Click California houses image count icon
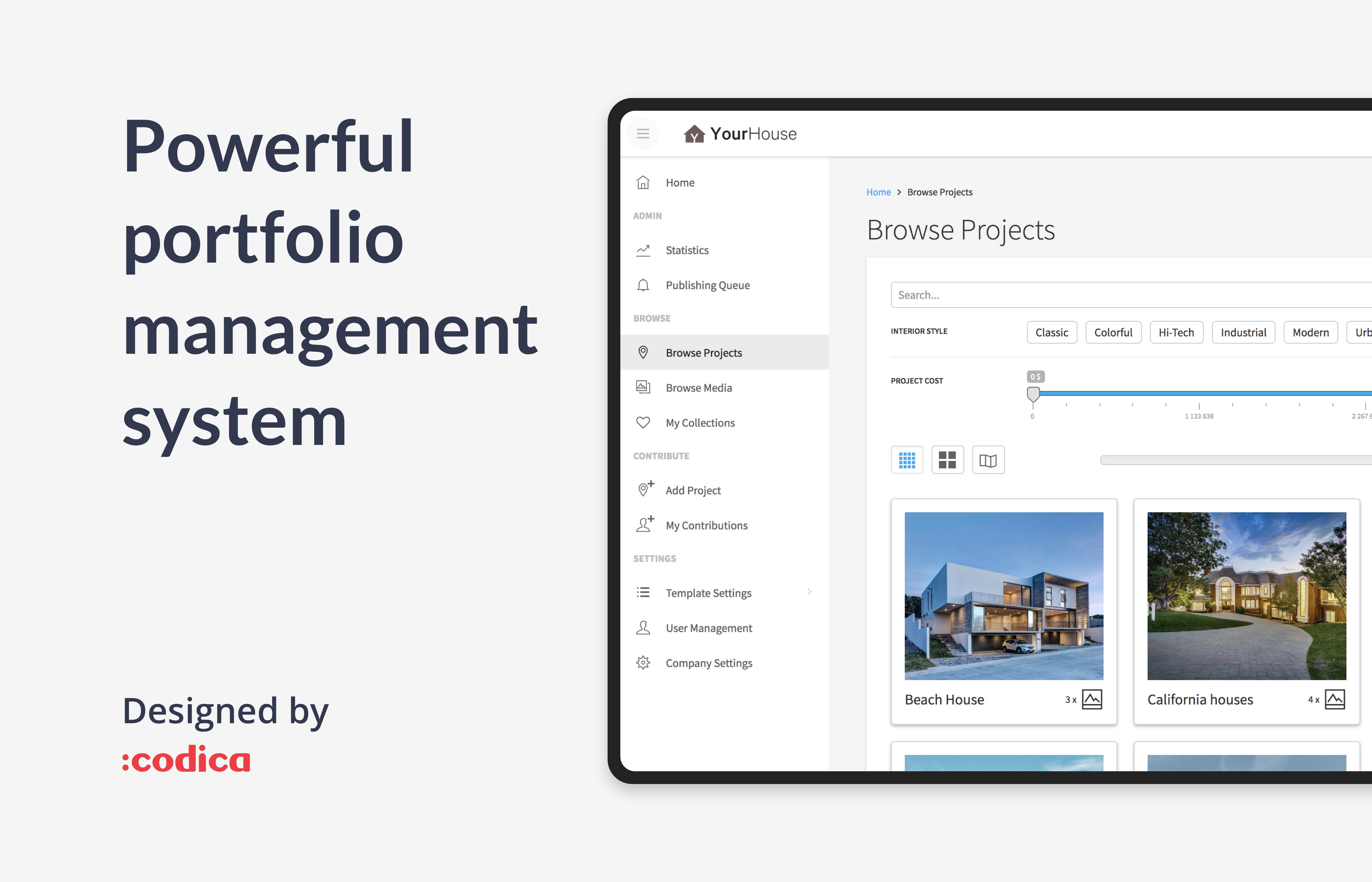Image resolution: width=1372 pixels, height=882 pixels. tap(1334, 699)
